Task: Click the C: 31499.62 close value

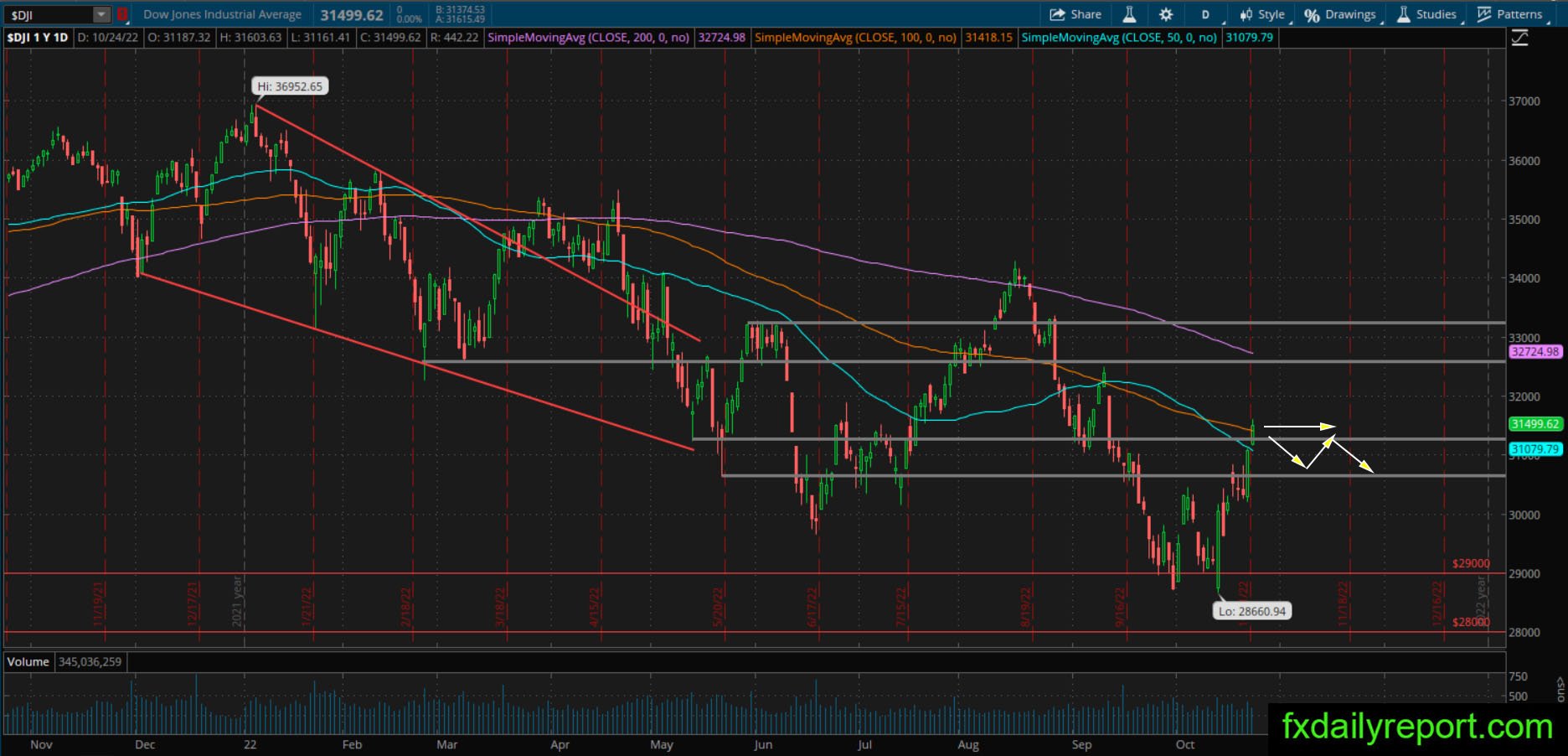Action: pos(390,38)
